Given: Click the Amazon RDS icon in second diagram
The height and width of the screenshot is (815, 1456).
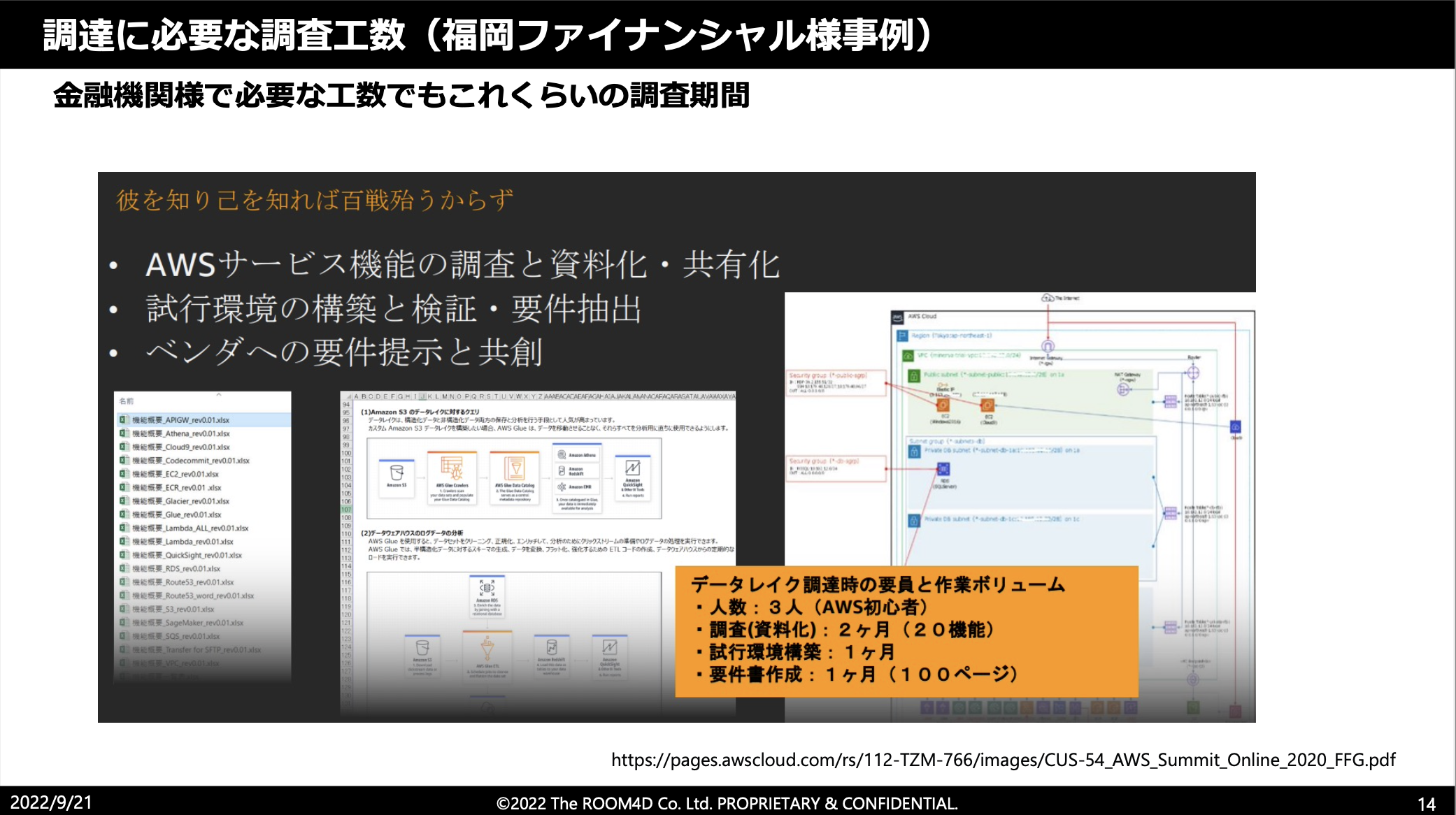Looking at the screenshot, I should [487, 588].
